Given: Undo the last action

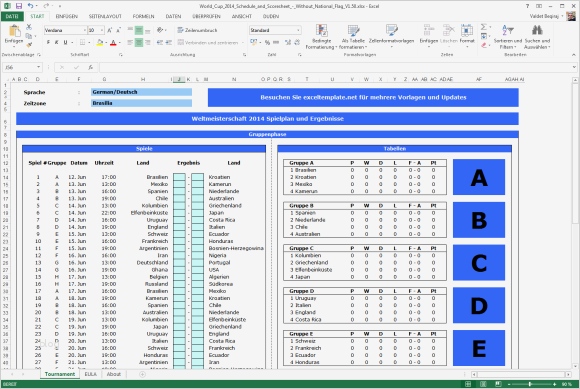Looking at the screenshot, I should (31, 6).
